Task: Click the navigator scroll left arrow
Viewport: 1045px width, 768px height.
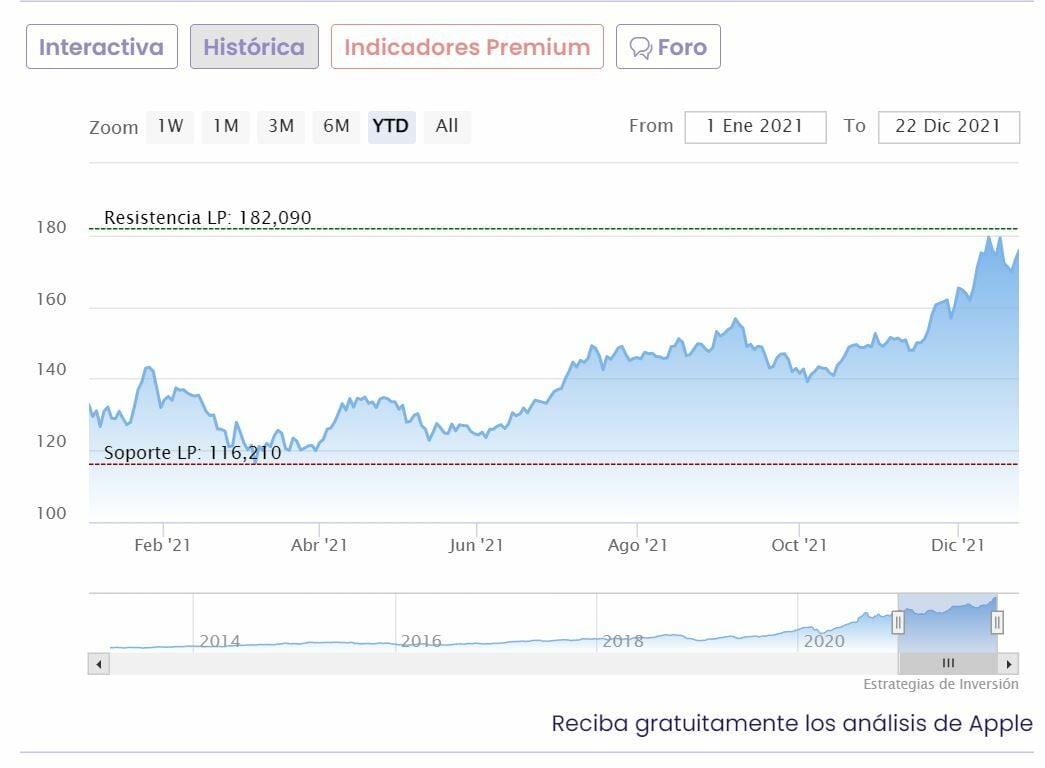Action: pos(98,664)
